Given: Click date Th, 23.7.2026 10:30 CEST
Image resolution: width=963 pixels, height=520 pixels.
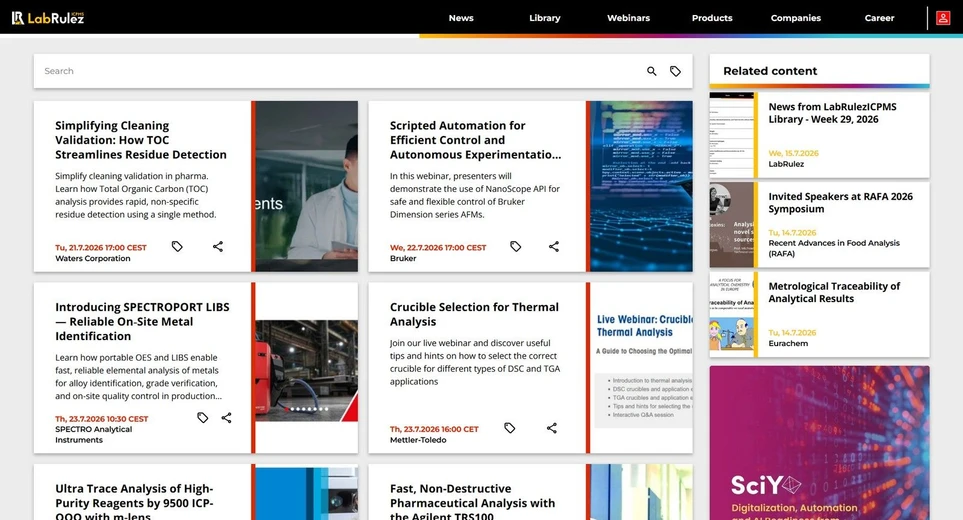Looking at the screenshot, I should [x=101, y=419].
